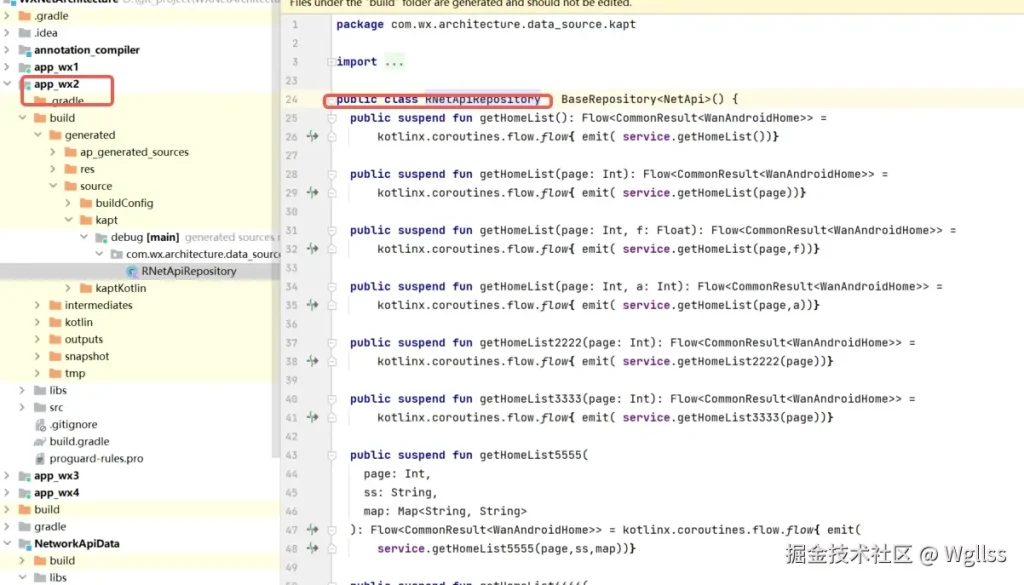Viewport: 1024px width, 585px height.
Task: Click line number 24 in the gutter
Action: [x=290, y=99]
